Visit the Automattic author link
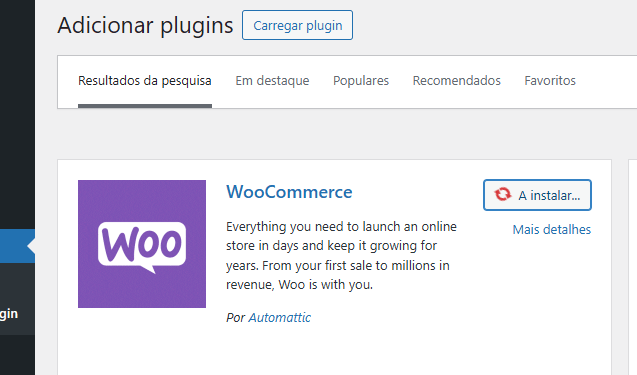Viewport: 637px width, 375px height. pyautogui.click(x=280, y=317)
